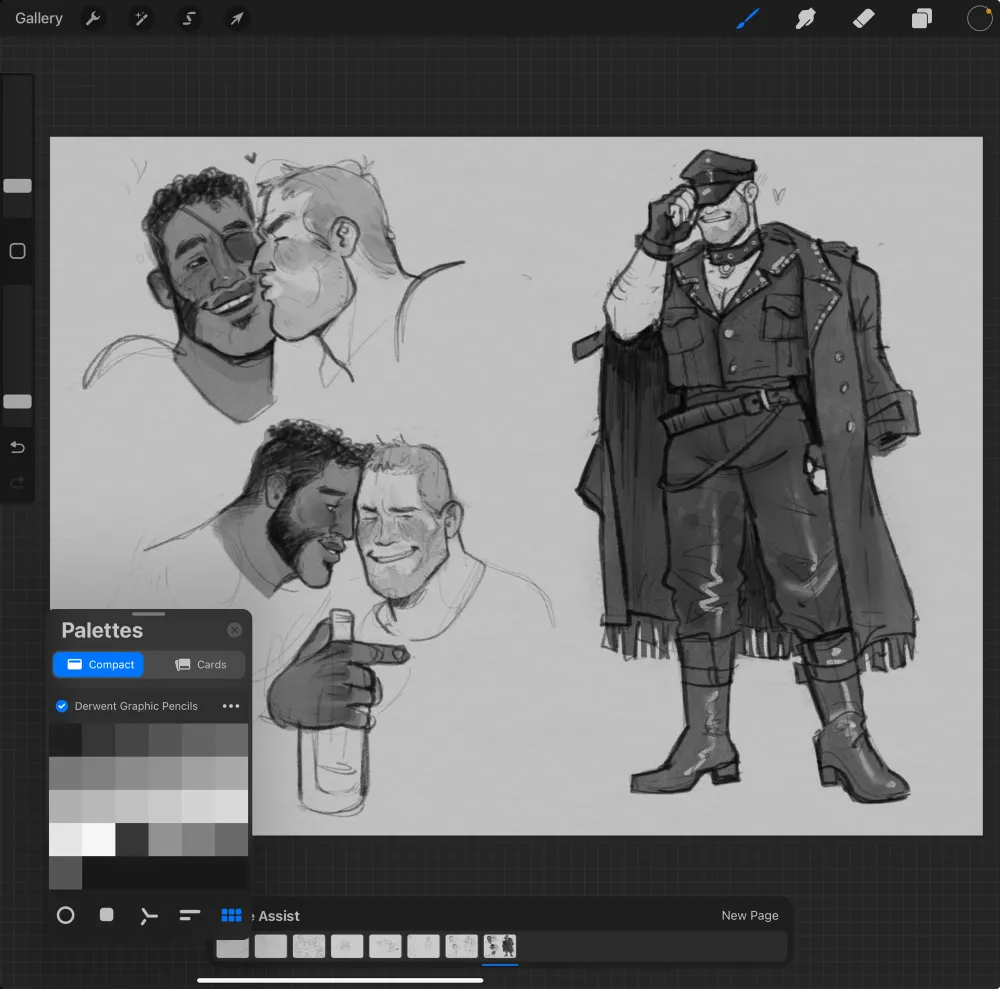Open the Adjustments magic wand menu

click(x=141, y=18)
